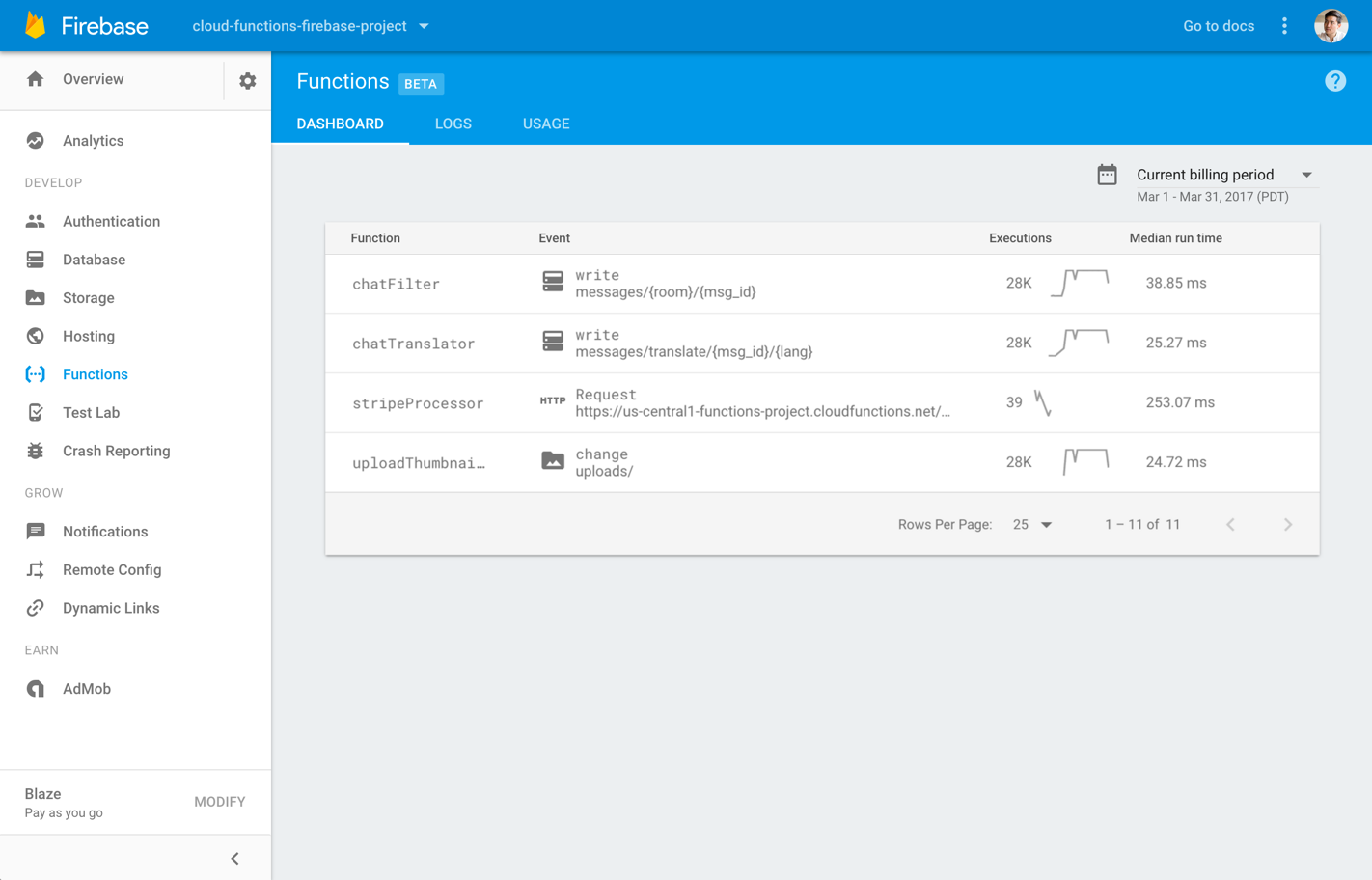Switch to the Logs tab
This screenshot has height=880, width=1372.
pos(453,124)
